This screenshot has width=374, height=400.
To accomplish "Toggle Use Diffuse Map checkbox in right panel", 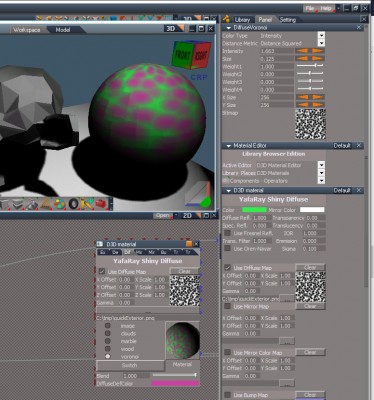I will 228,268.
